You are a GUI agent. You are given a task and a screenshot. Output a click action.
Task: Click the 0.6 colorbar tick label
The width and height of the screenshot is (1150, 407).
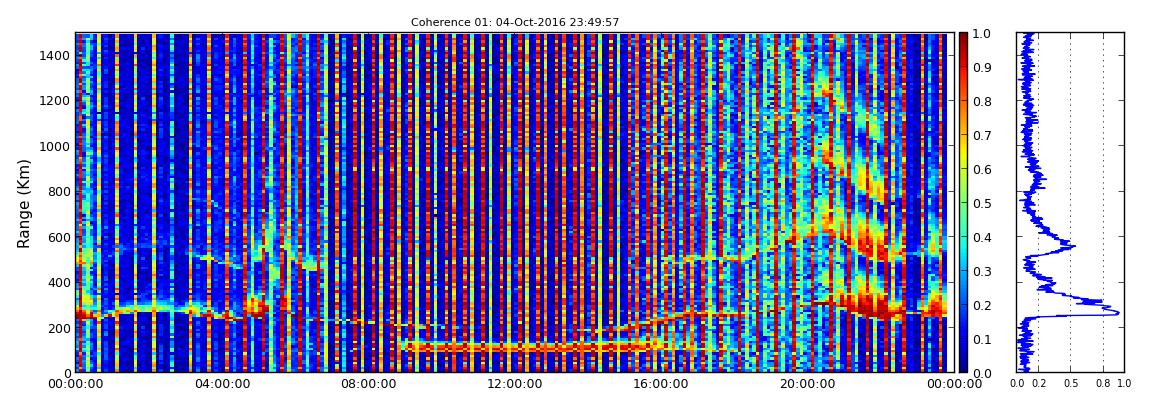[x=981, y=169]
